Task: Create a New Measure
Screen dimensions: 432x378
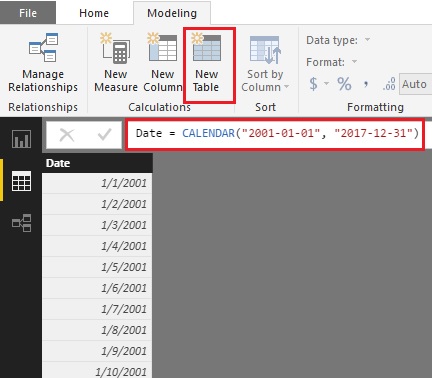Action: click(x=116, y=62)
